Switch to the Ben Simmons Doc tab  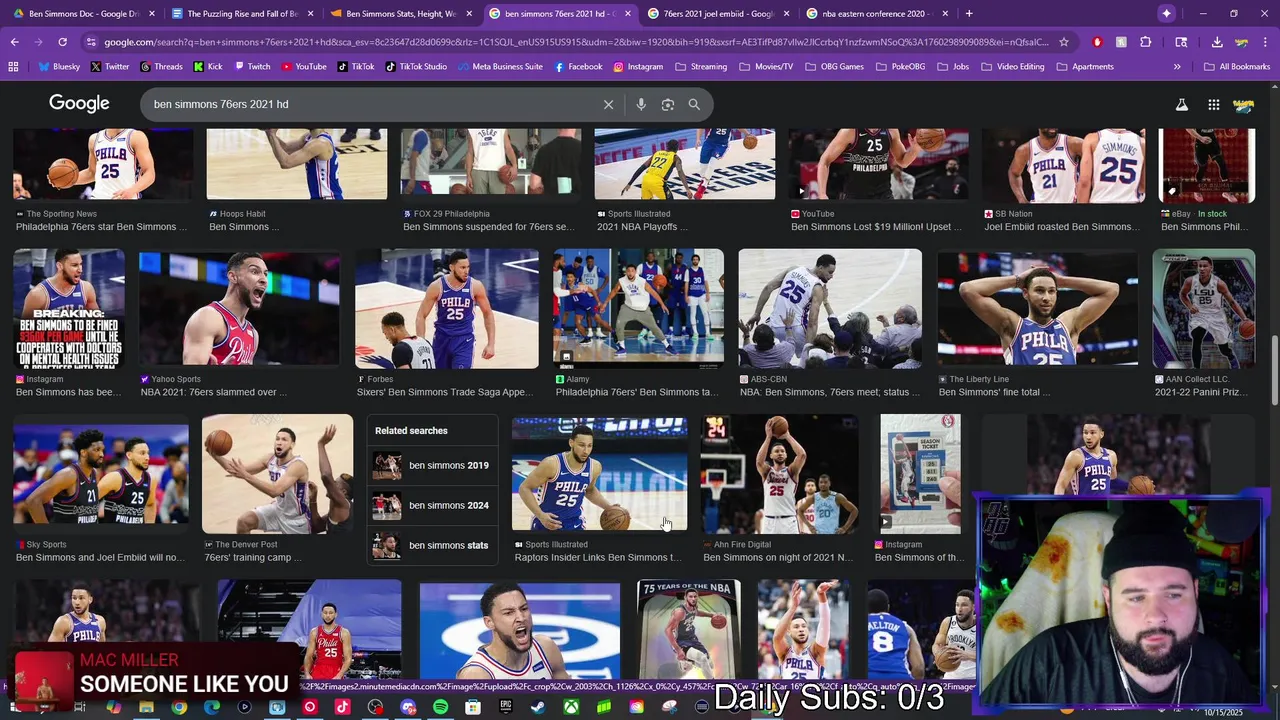[83, 14]
